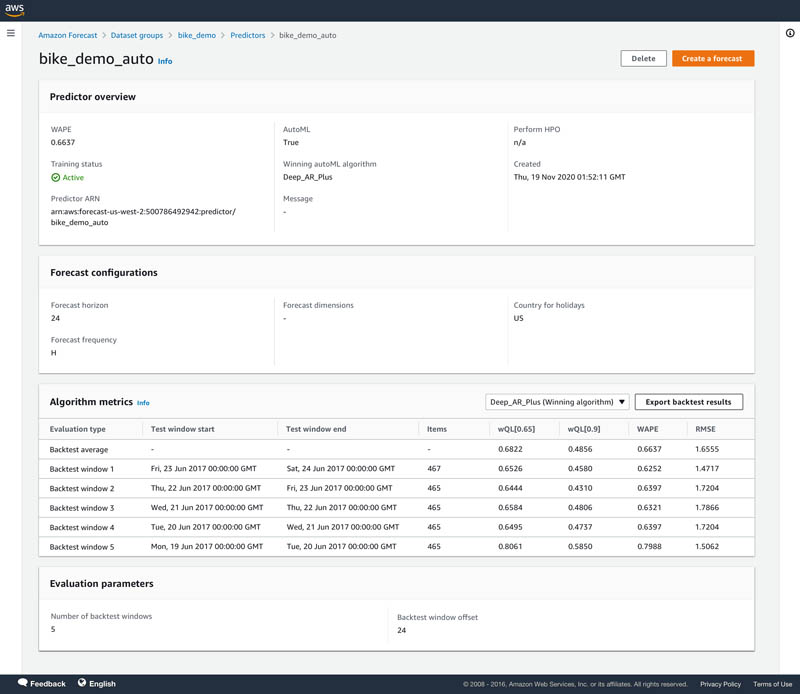
Task: Click WAPE column header in metrics table
Action: coord(647,429)
